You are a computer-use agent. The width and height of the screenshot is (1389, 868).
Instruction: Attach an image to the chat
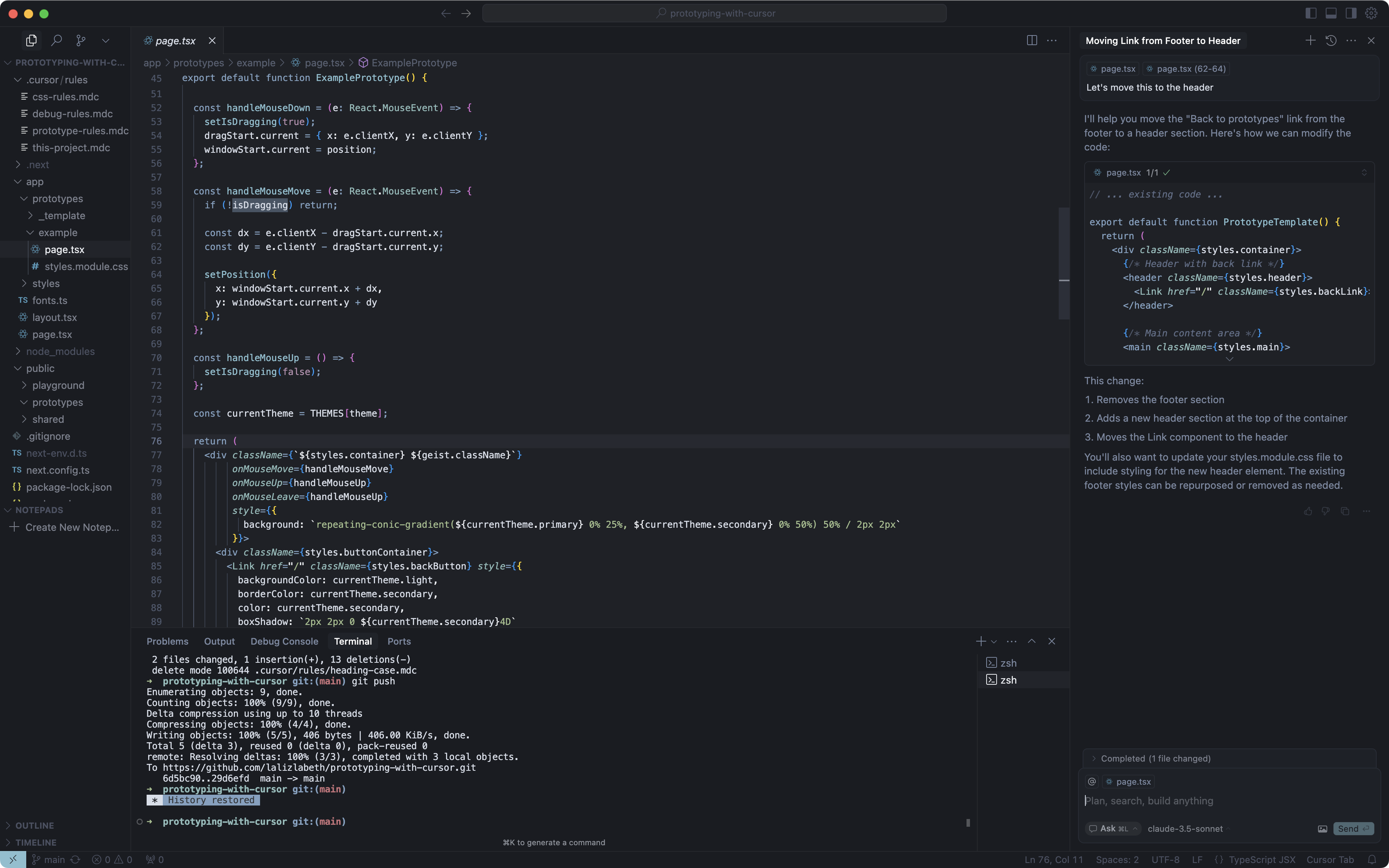1322,828
